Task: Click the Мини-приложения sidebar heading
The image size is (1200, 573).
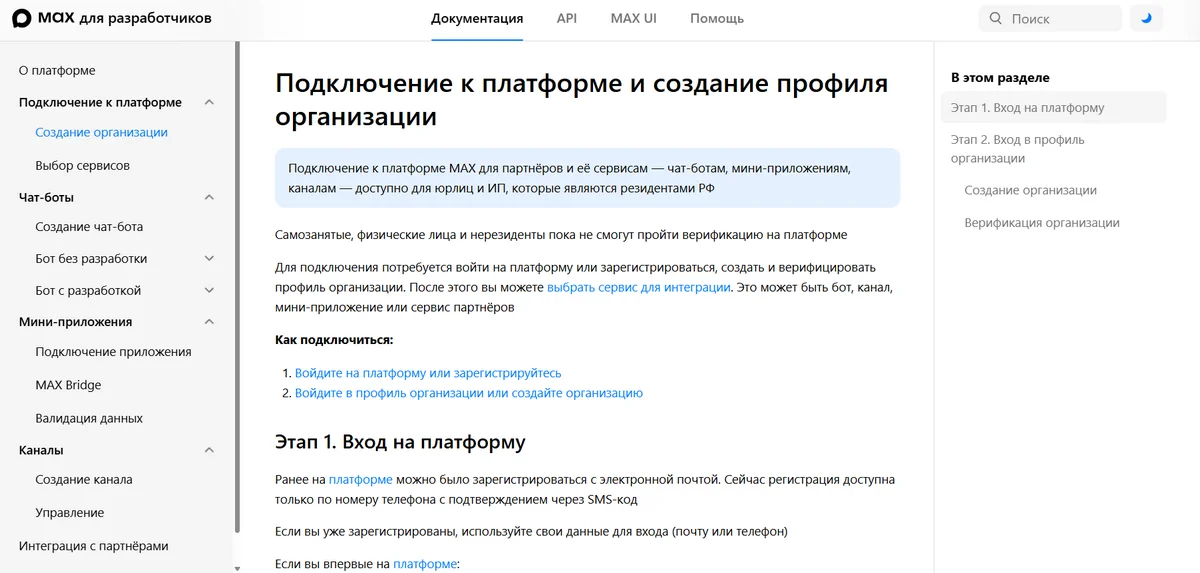Action: pyautogui.click(x=76, y=322)
